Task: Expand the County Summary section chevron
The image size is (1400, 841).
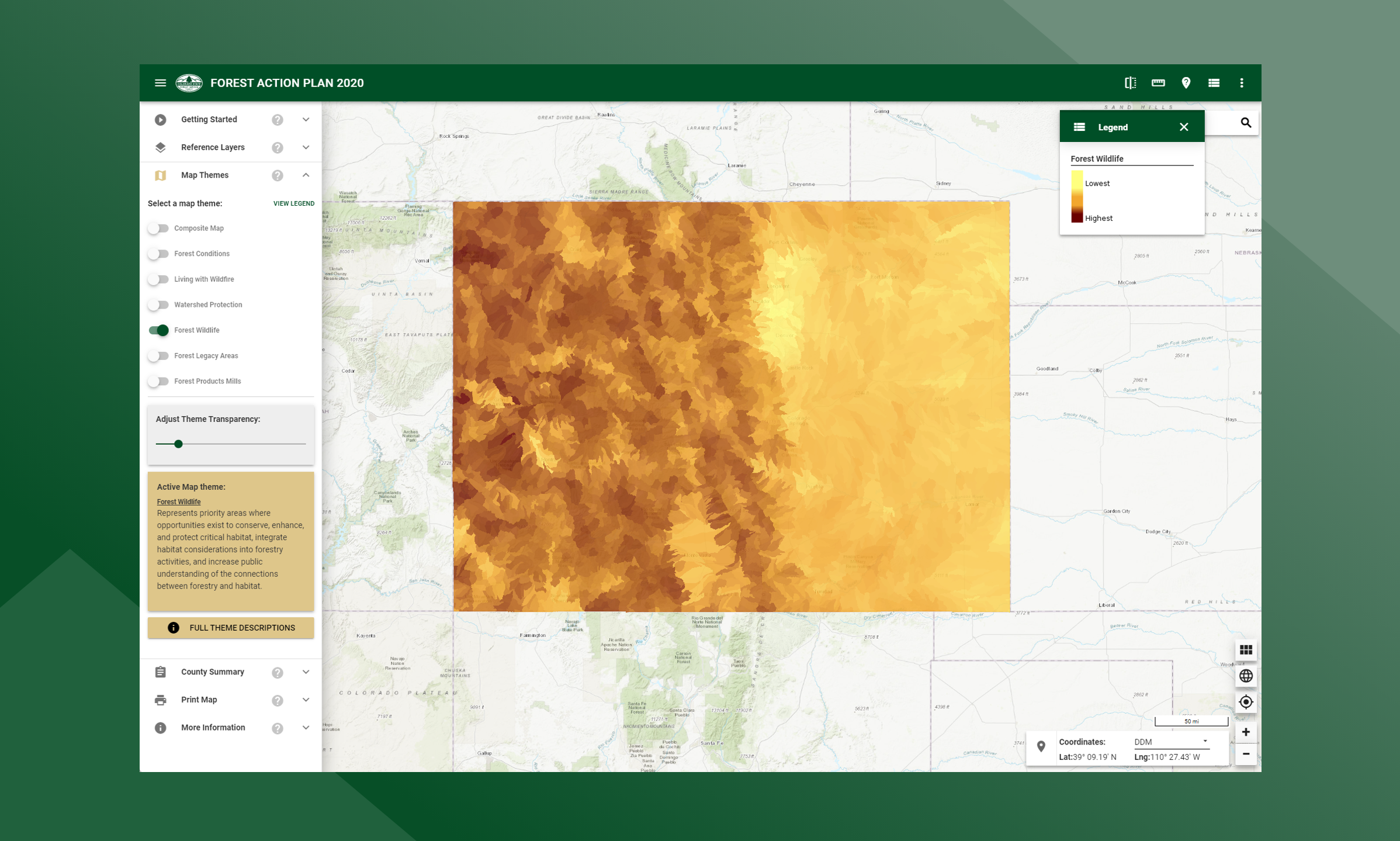Action: [306, 672]
